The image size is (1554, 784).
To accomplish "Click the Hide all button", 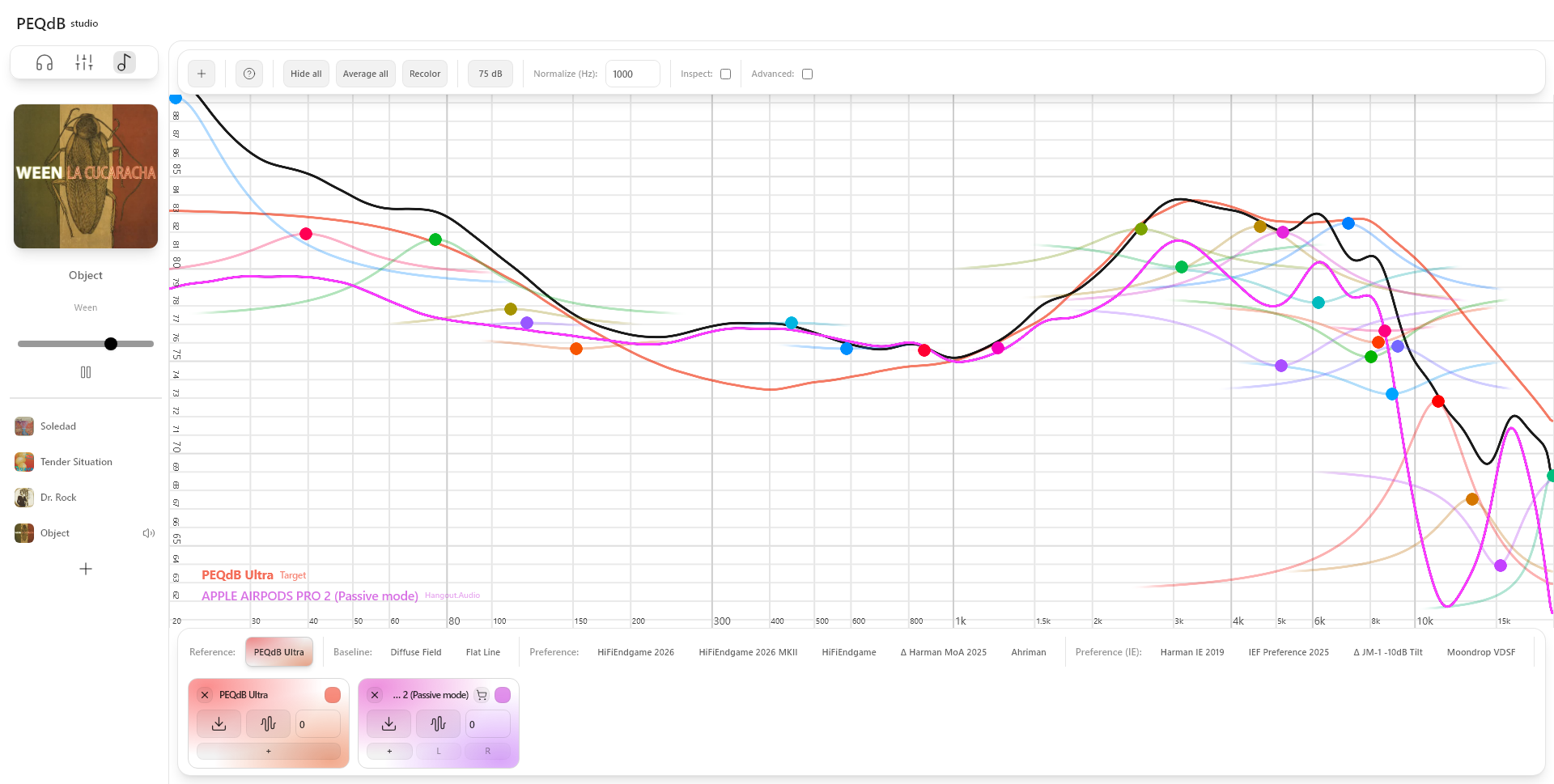I will [x=306, y=74].
